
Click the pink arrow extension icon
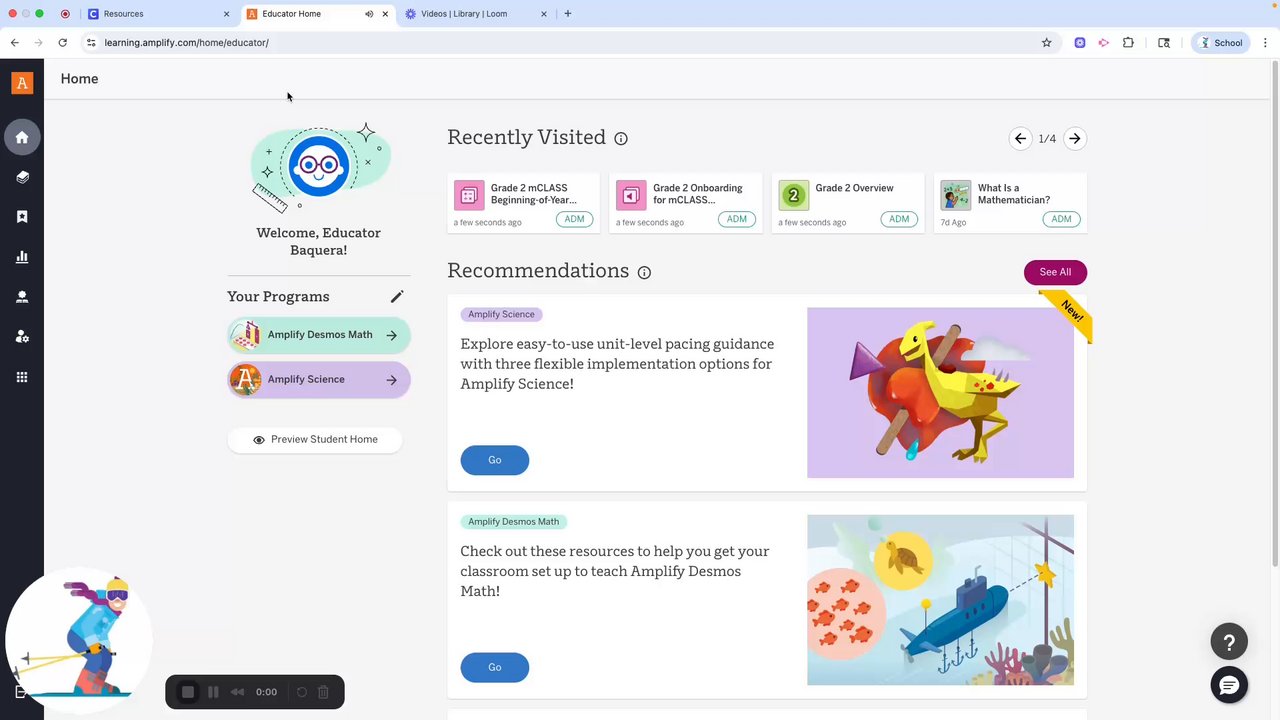(1104, 43)
